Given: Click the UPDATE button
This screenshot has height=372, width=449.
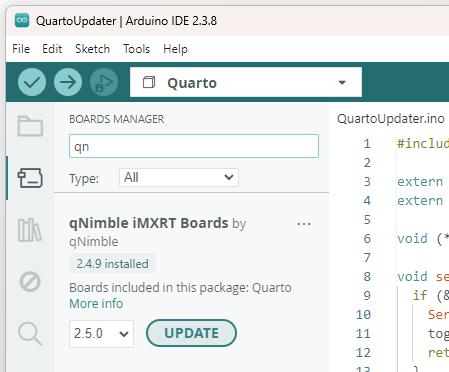Looking at the screenshot, I should point(191,333).
